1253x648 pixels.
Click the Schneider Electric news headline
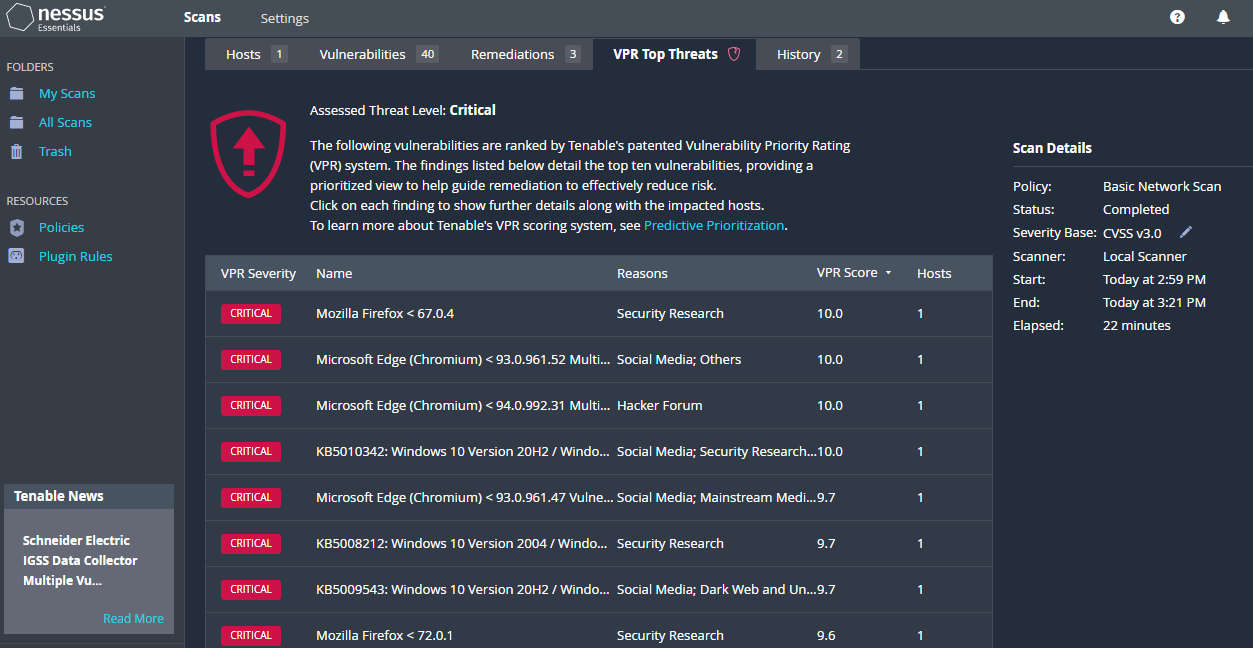pos(80,560)
